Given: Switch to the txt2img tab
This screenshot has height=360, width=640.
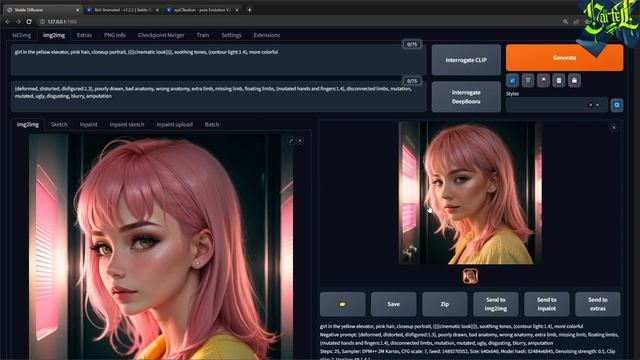Looking at the screenshot, I should point(22,35).
